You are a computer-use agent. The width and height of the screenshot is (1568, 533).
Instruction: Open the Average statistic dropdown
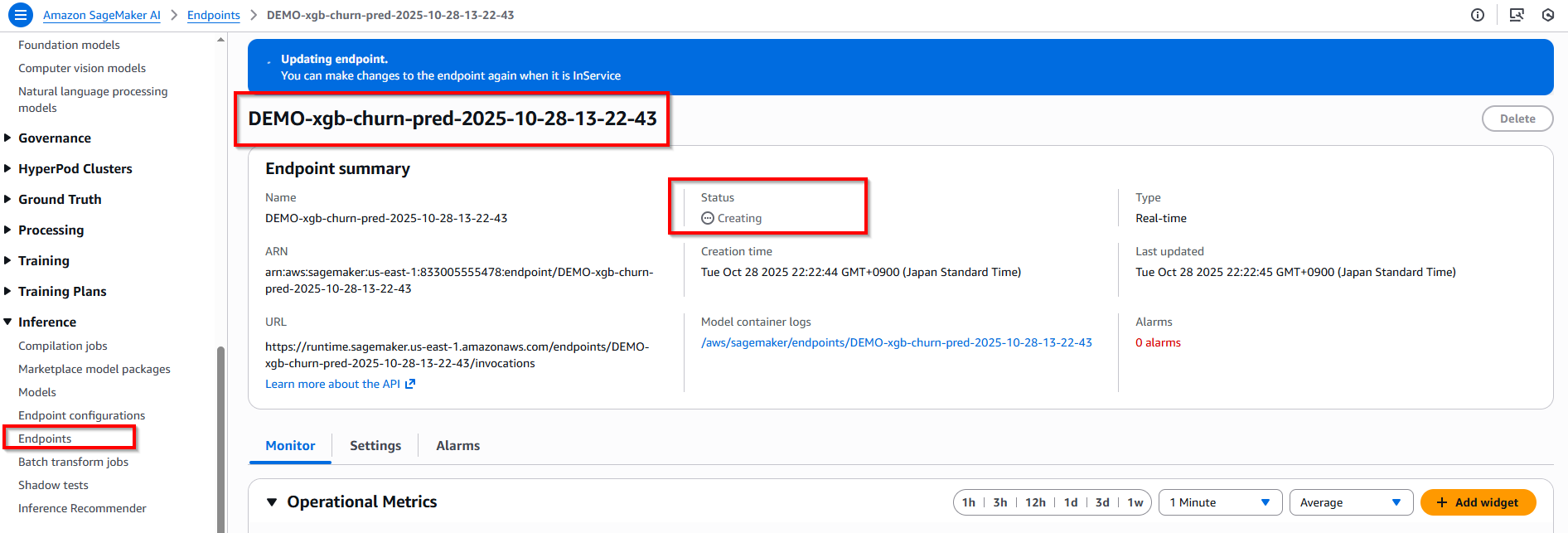[x=1351, y=502]
